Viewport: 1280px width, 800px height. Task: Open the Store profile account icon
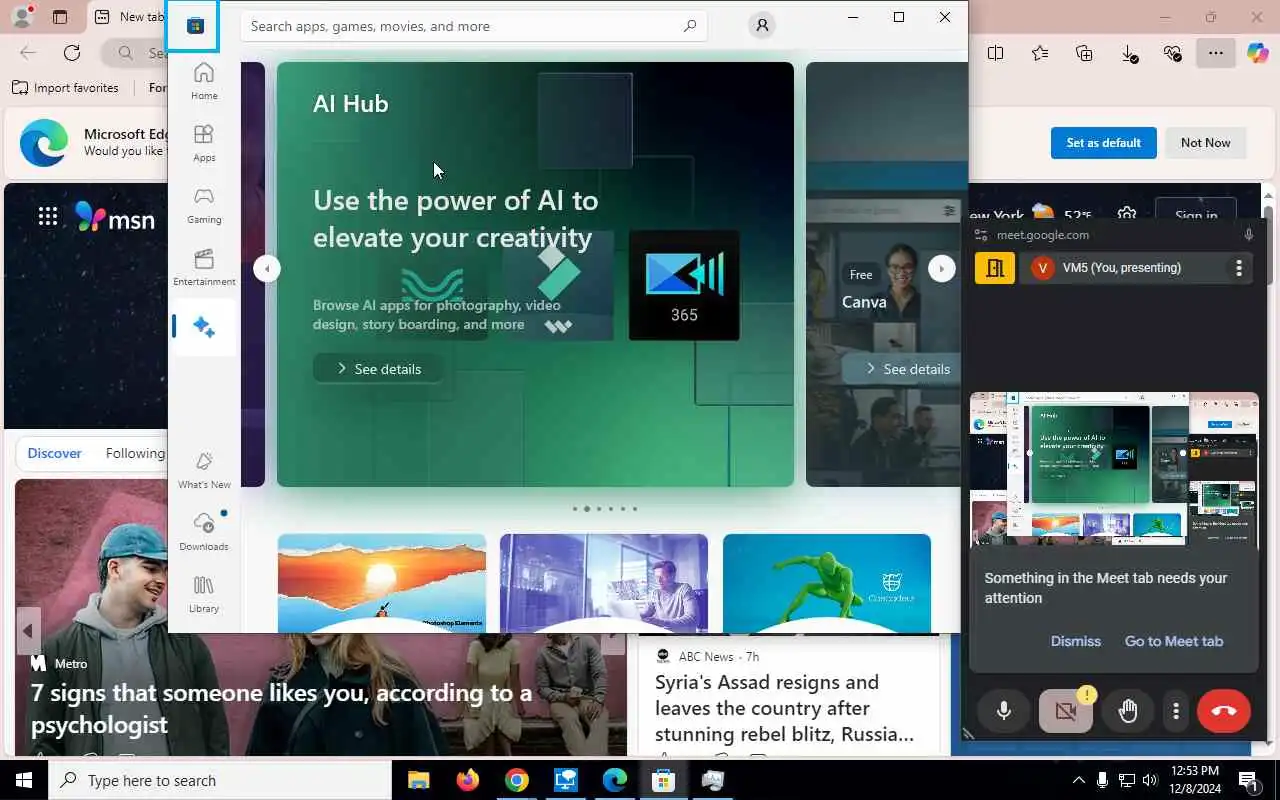point(762,26)
